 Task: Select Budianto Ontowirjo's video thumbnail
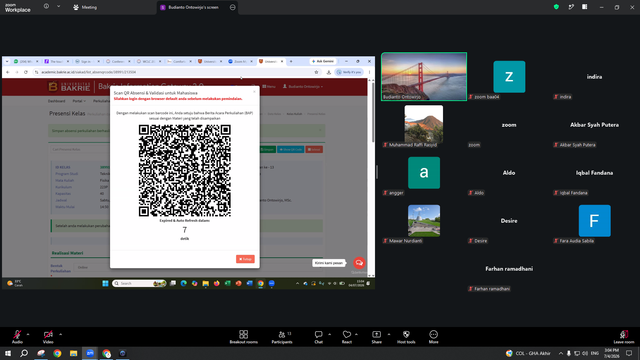tap(424, 76)
